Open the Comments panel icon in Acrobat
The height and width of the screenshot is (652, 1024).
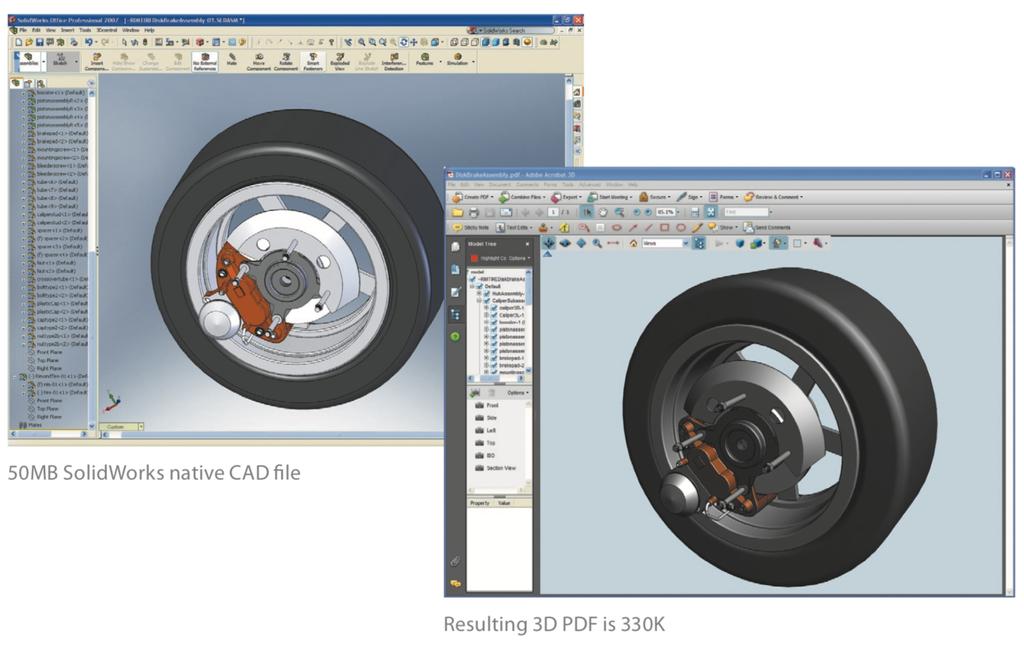pos(455,583)
